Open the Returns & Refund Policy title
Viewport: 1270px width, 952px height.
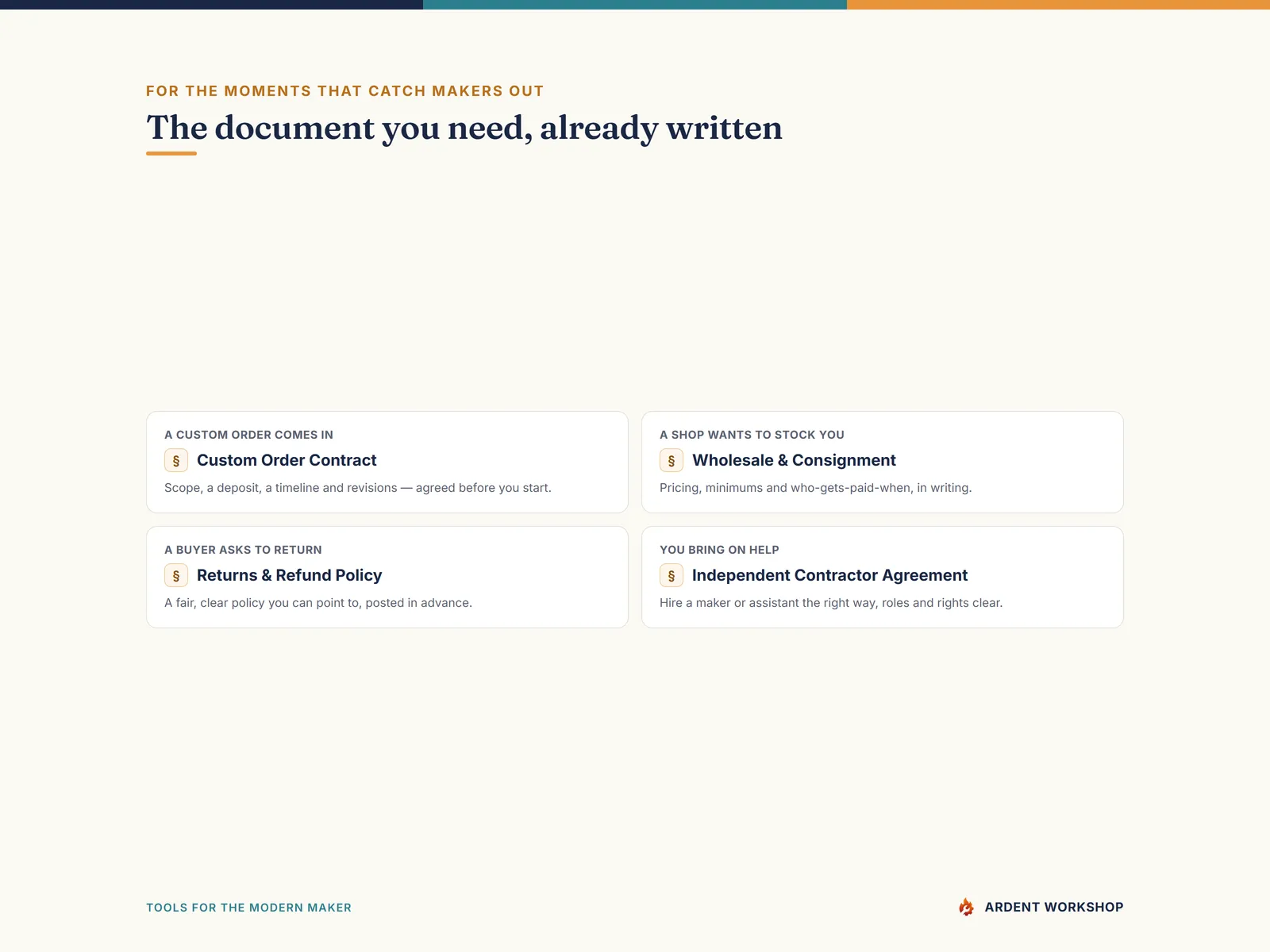pos(289,575)
